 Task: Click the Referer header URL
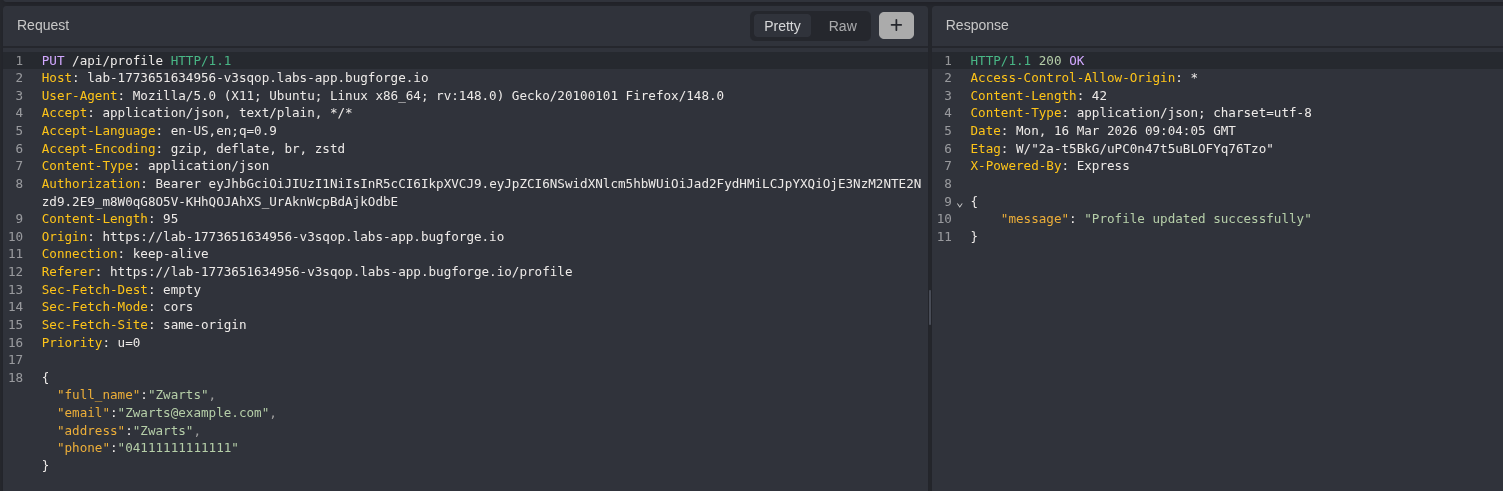[x=340, y=272]
